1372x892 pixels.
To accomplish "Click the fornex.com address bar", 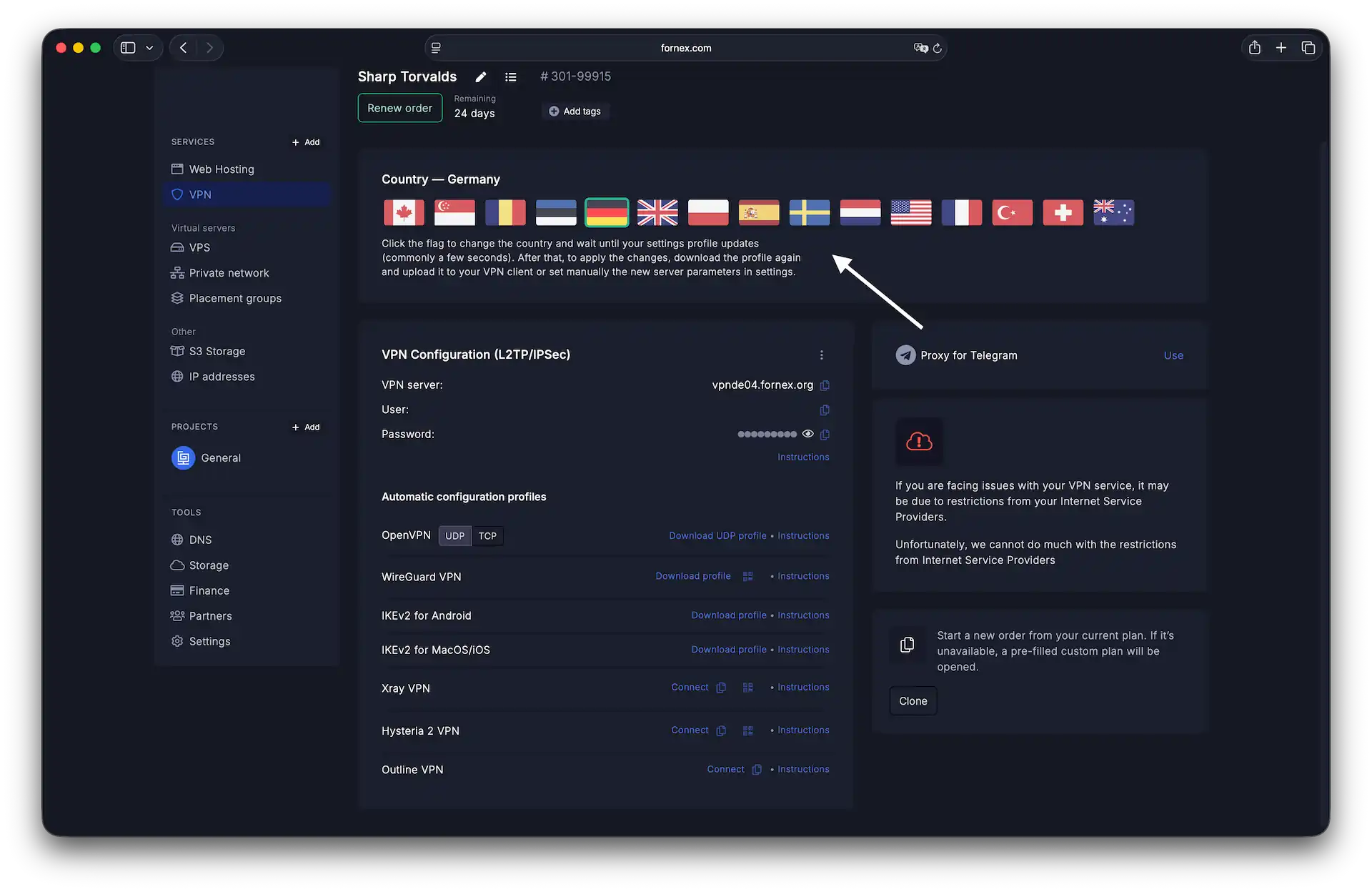I will 686,48.
